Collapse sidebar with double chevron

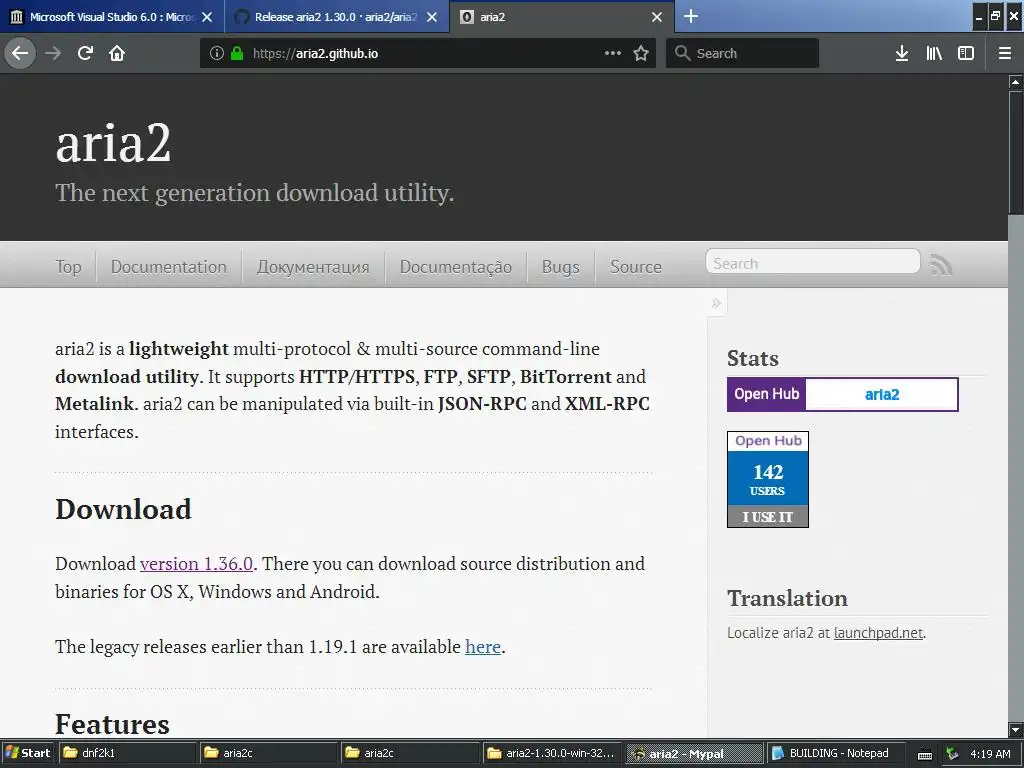(716, 303)
